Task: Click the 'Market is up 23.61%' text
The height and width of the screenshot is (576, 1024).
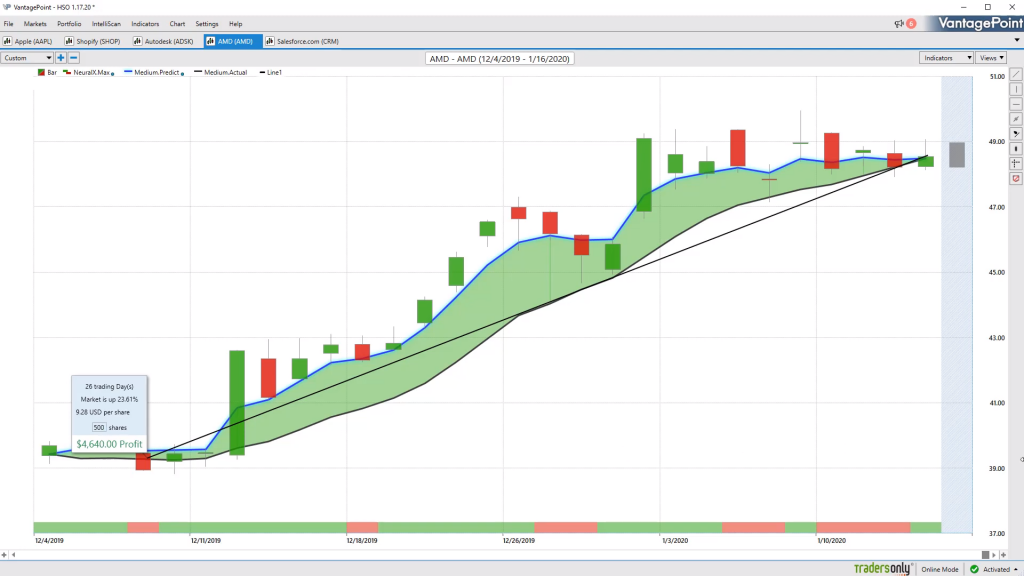Action: (109, 399)
